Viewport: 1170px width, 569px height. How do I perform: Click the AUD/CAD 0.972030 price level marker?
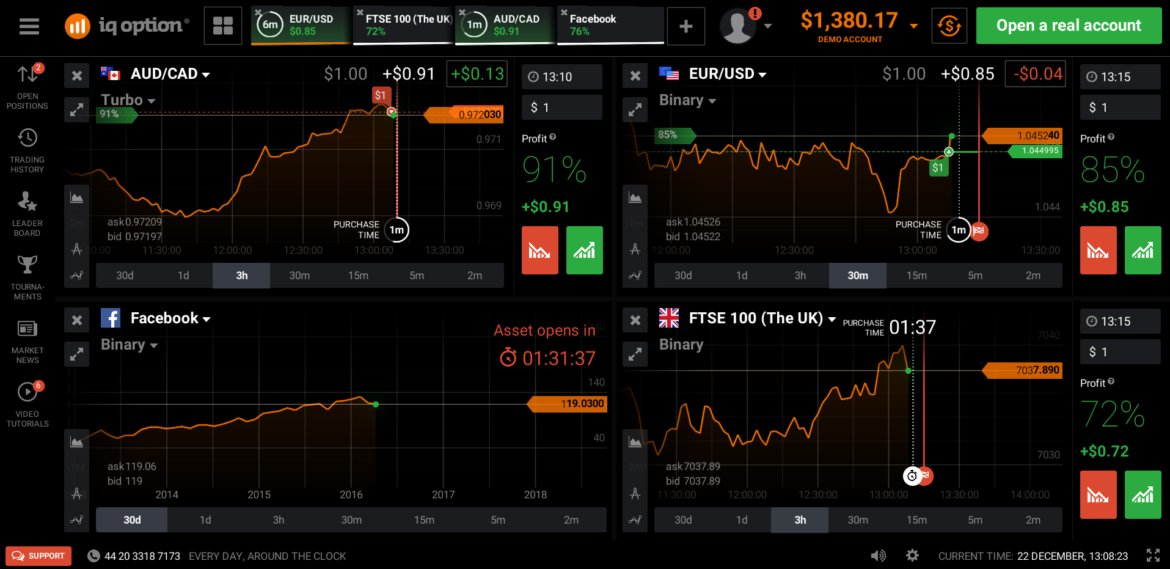463,115
